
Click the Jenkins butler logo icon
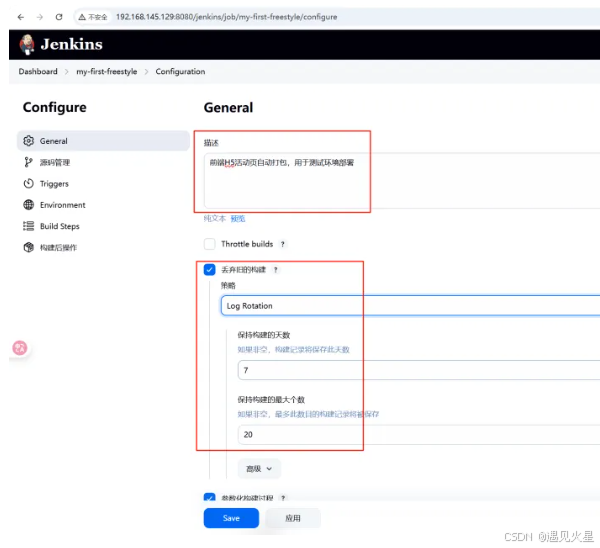[x=27, y=44]
